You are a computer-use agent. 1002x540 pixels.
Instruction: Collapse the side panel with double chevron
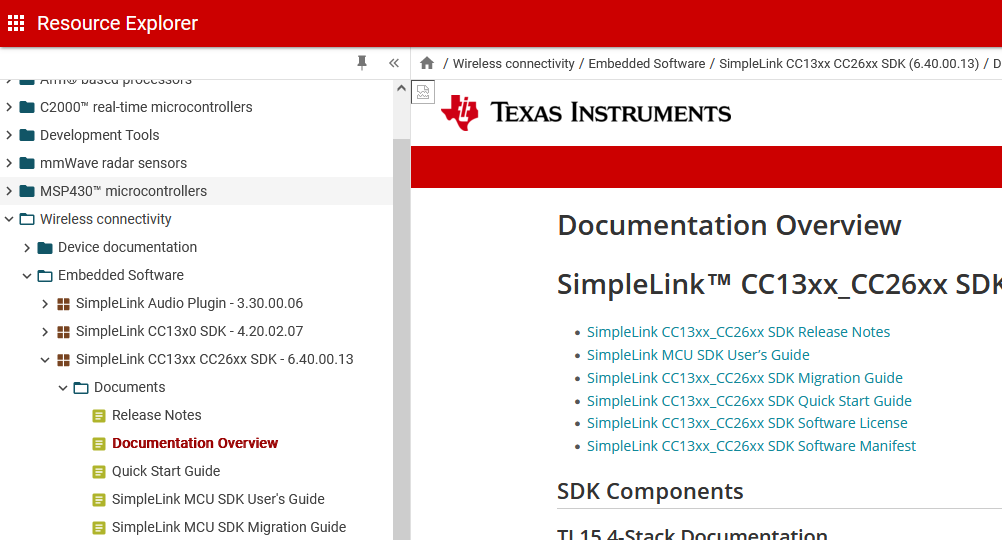point(394,63)
